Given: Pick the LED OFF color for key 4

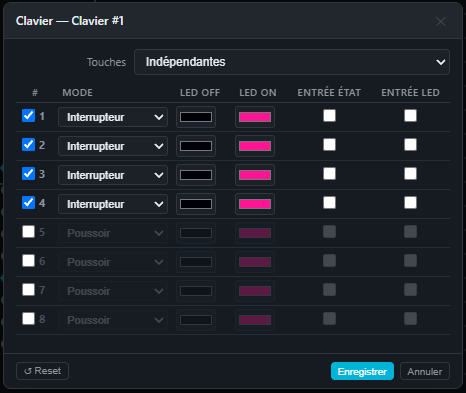Looking at the screenshot, I should click(196, 204).
